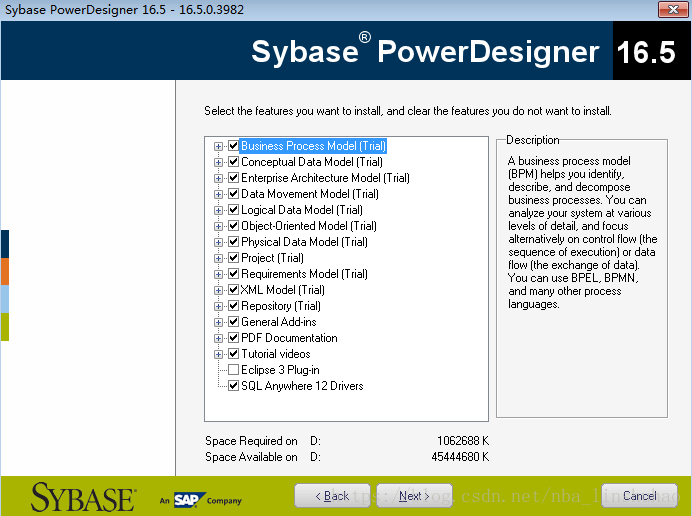
Task: Expand PDF Documentation tree node
Action: pyautogui.click(x=218, y=338)
